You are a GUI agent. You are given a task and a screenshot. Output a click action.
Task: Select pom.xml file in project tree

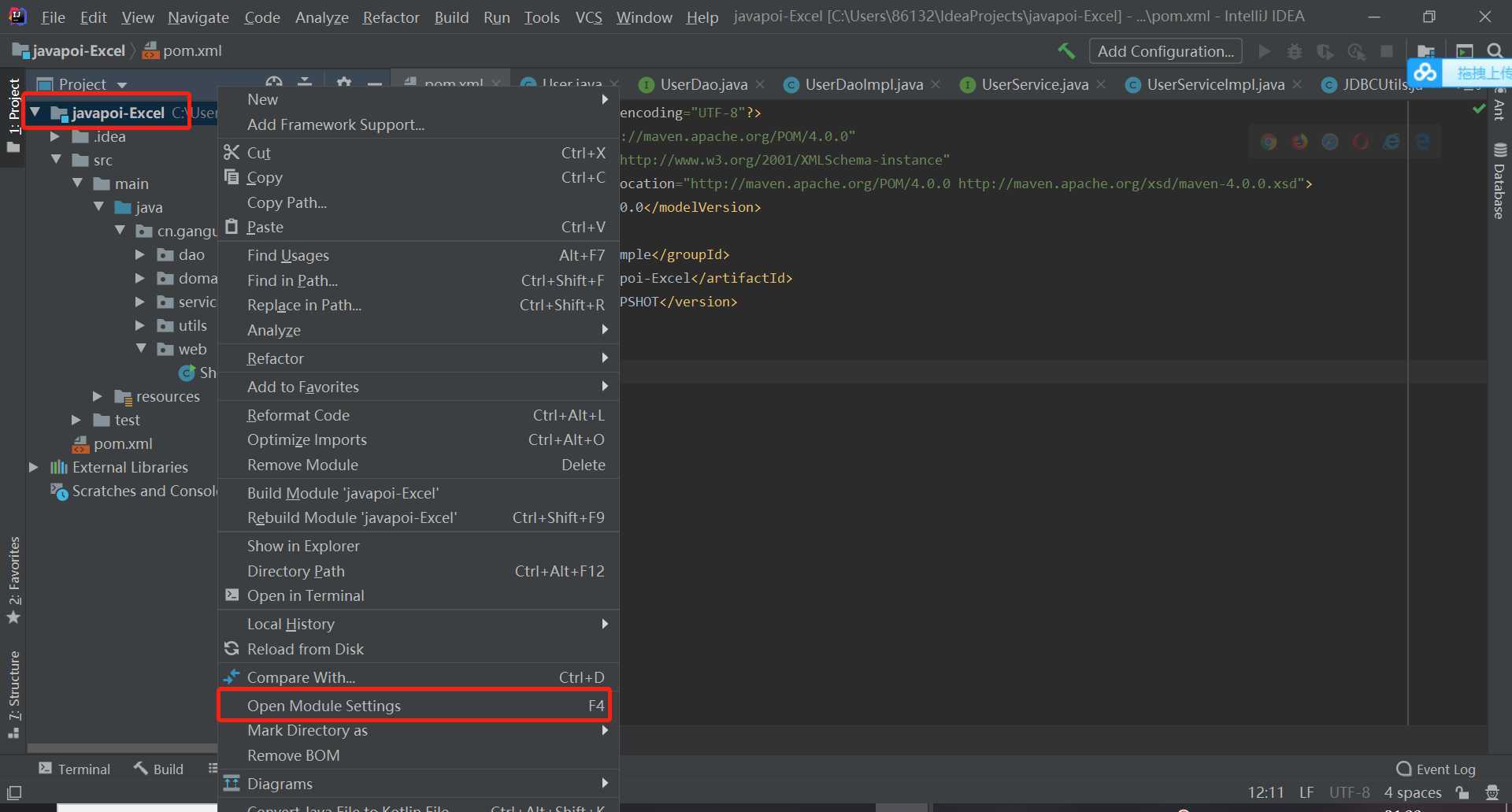point(113,443)
